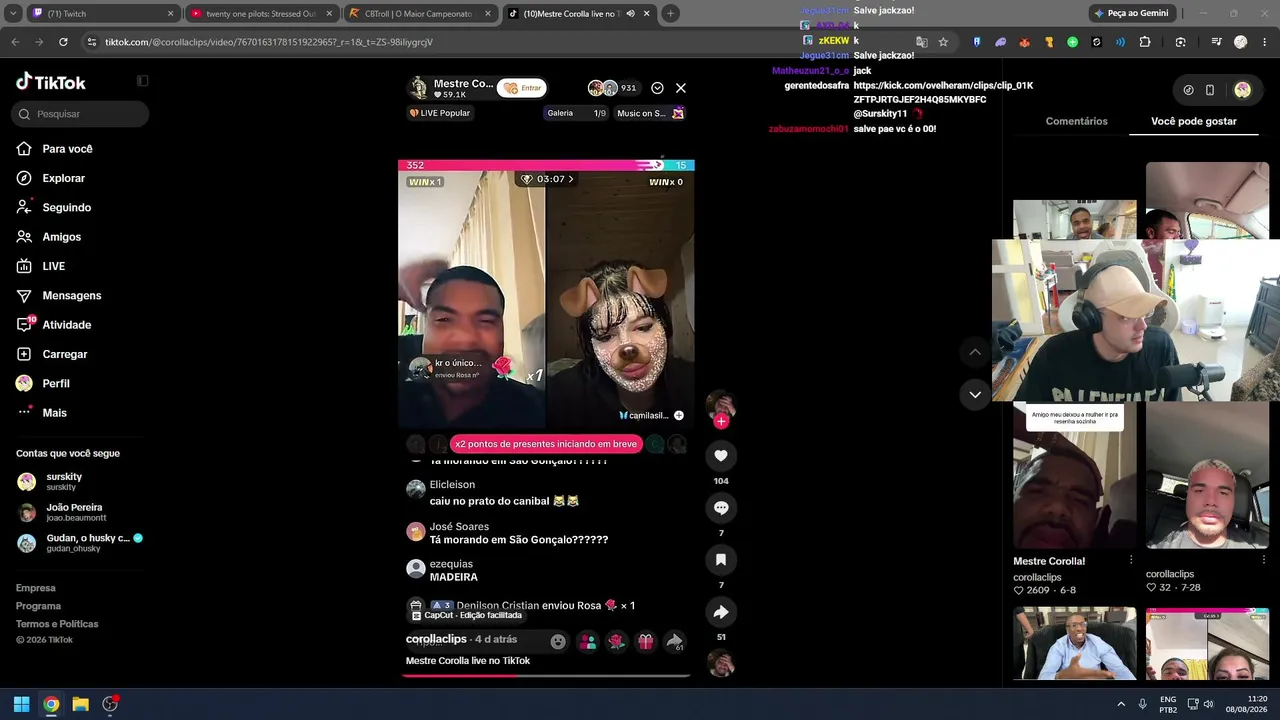Click the two-people guests icon in chat bar
The height and width of the screenshot is (720, 1280).
point(588,642)
